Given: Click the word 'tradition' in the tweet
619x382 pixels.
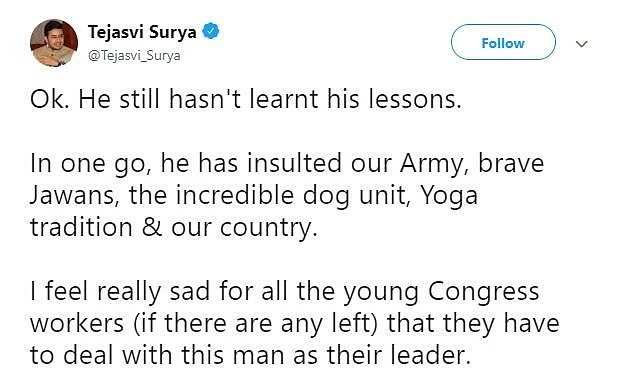Looking at the screenshot, I should tap(81, 228).
